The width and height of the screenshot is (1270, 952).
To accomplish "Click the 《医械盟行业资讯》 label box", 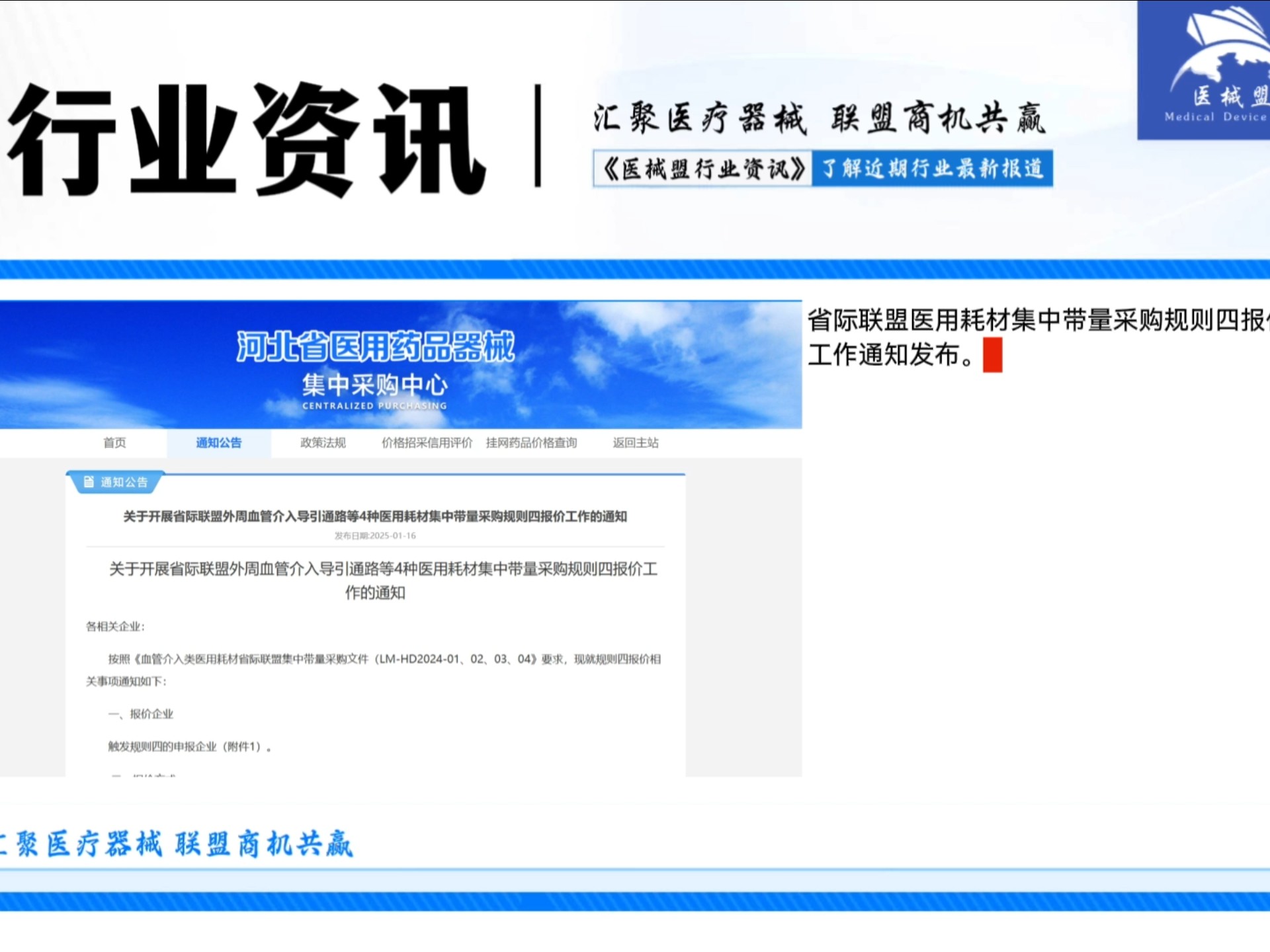I will coord(702,169).
